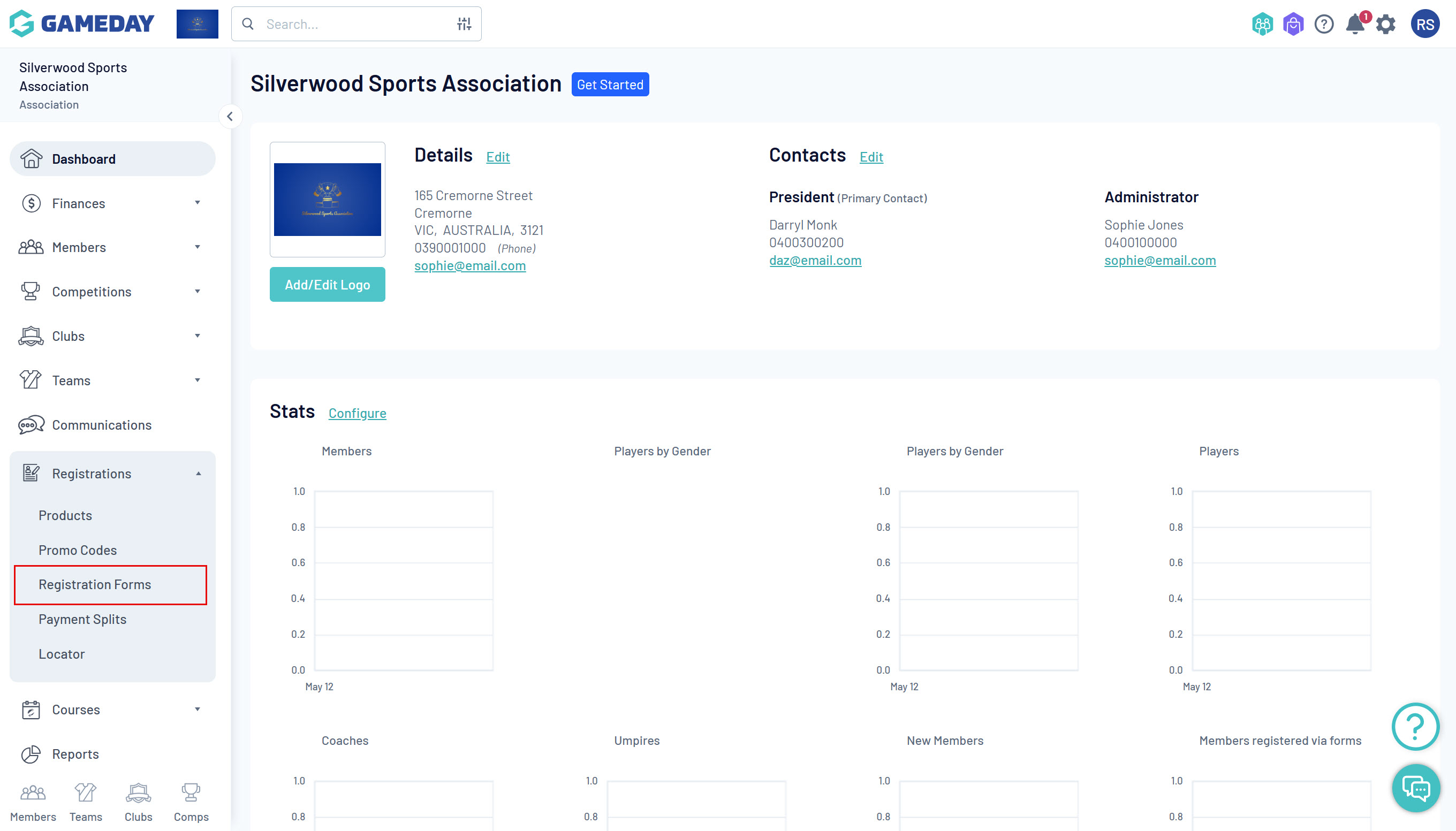
Task: Expand the Competitions dropdown arrow
Action: coord(197,292)
